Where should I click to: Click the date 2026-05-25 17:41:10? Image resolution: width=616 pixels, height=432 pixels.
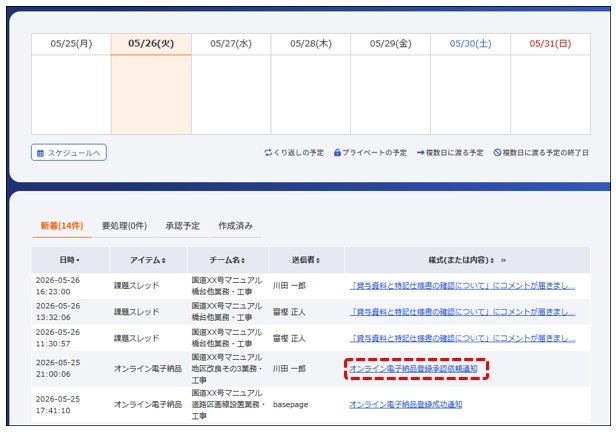point(58,405)
